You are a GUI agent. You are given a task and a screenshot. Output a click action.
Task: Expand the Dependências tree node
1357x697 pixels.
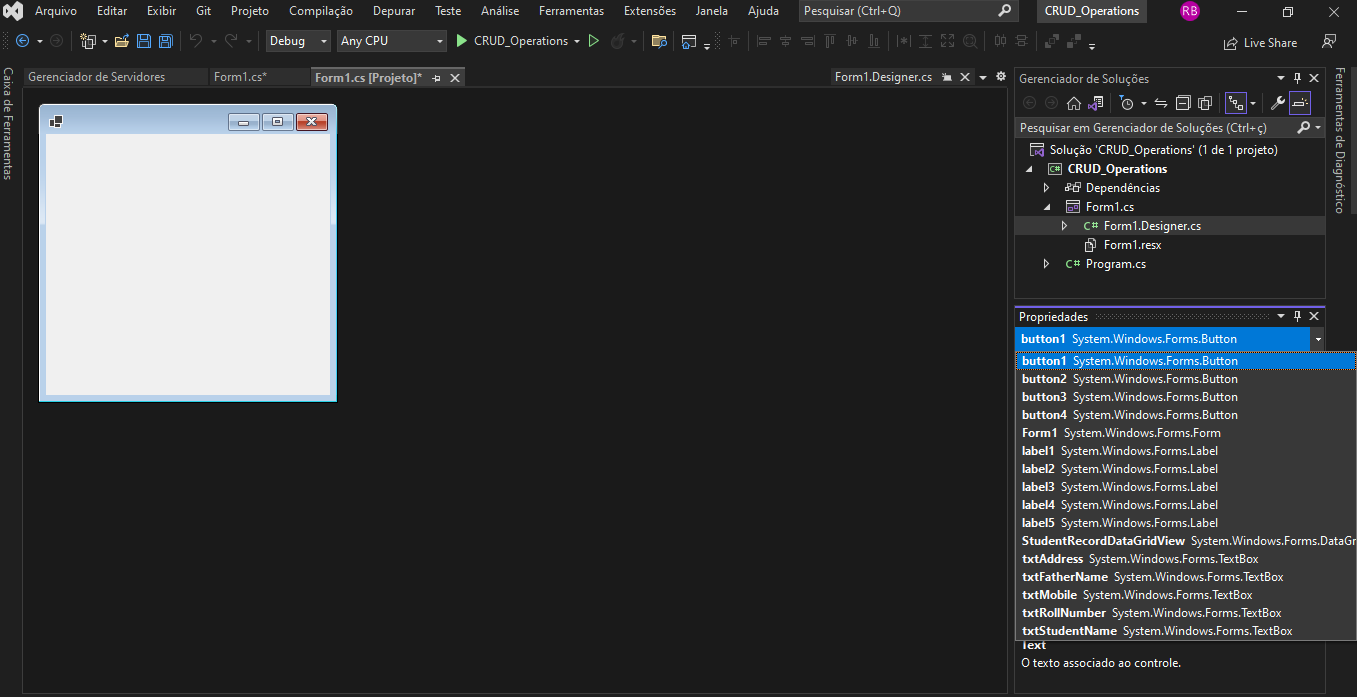click(1047, 188)
